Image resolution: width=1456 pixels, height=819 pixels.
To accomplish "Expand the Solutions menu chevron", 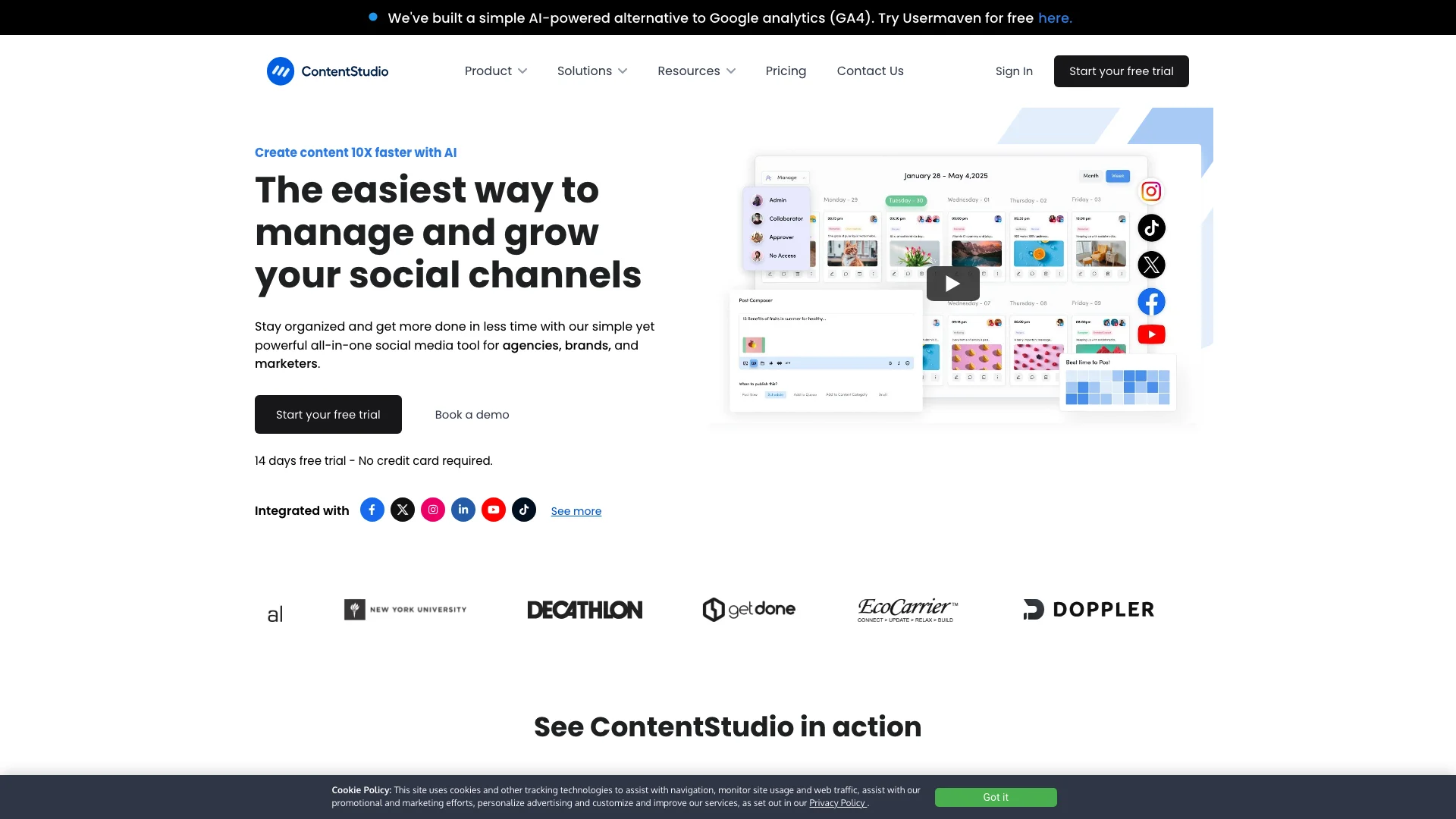I will [x=623, y=71].
